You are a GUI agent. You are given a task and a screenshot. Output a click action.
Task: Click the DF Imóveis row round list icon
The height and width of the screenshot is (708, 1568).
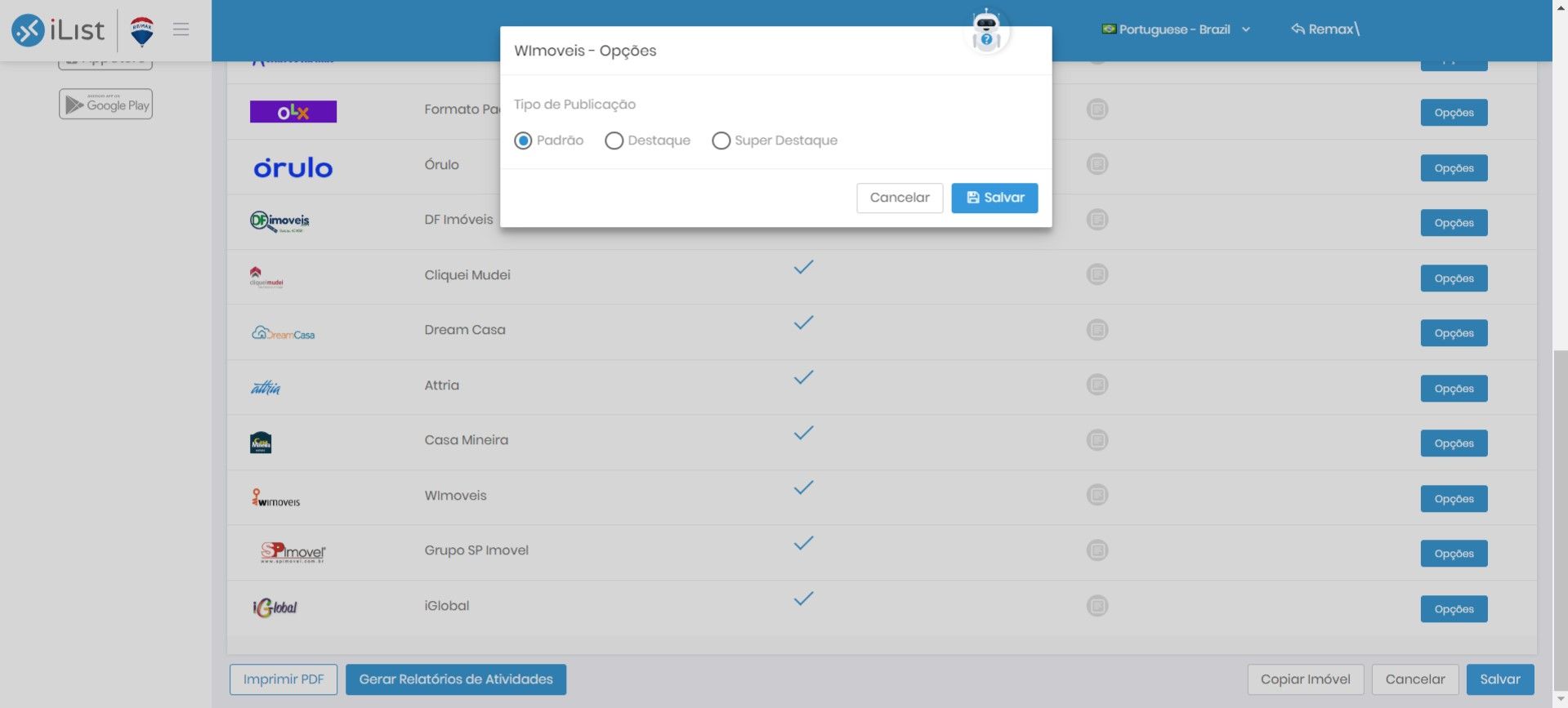[1097, 220]
